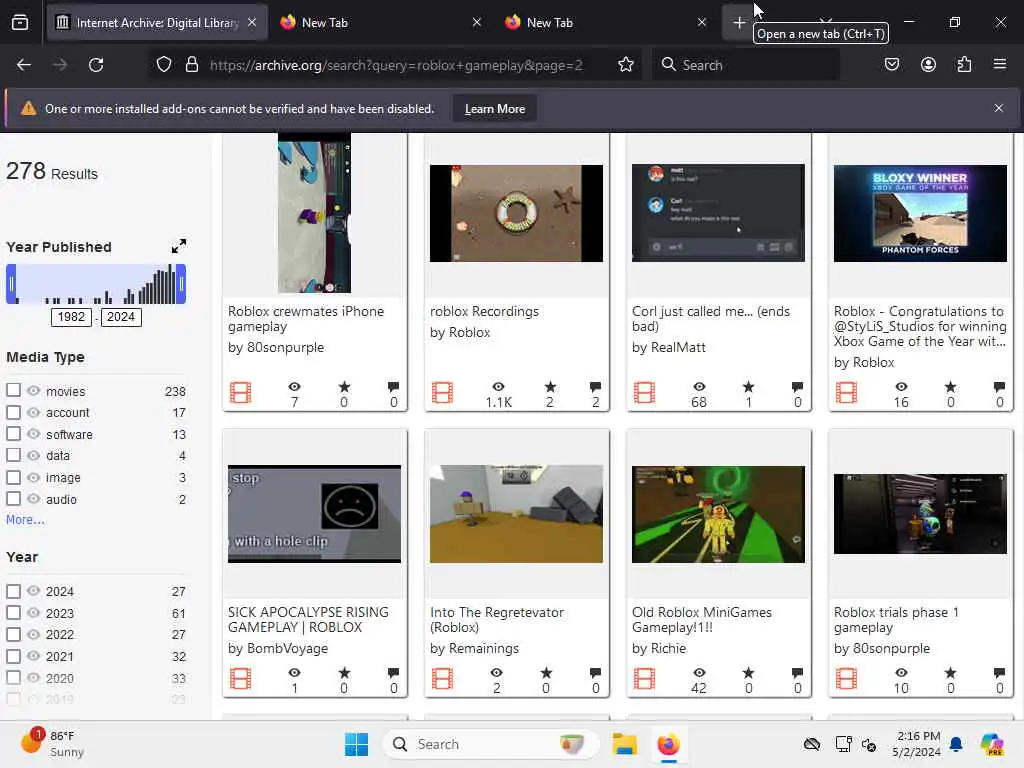This screenshot has width=1024, height=768.
Task: Click Firefox icon in the taskbar
Action: coord(668,744)
